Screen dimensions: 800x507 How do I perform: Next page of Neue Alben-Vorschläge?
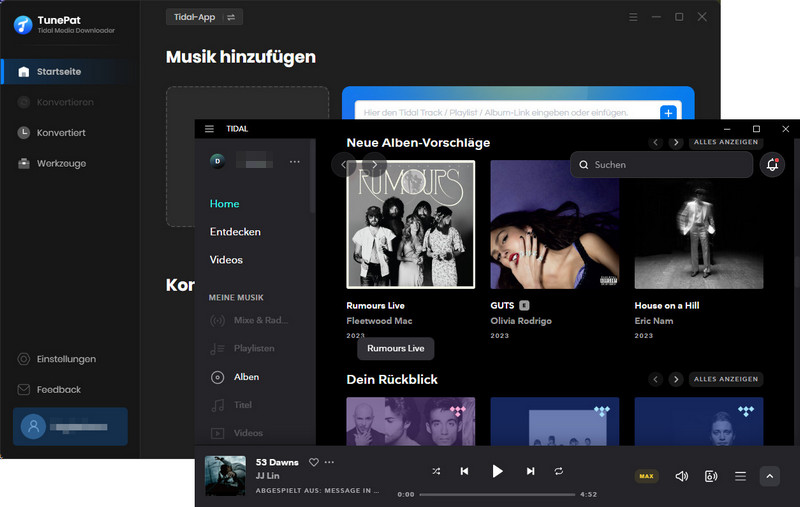(x=676, y=142)
